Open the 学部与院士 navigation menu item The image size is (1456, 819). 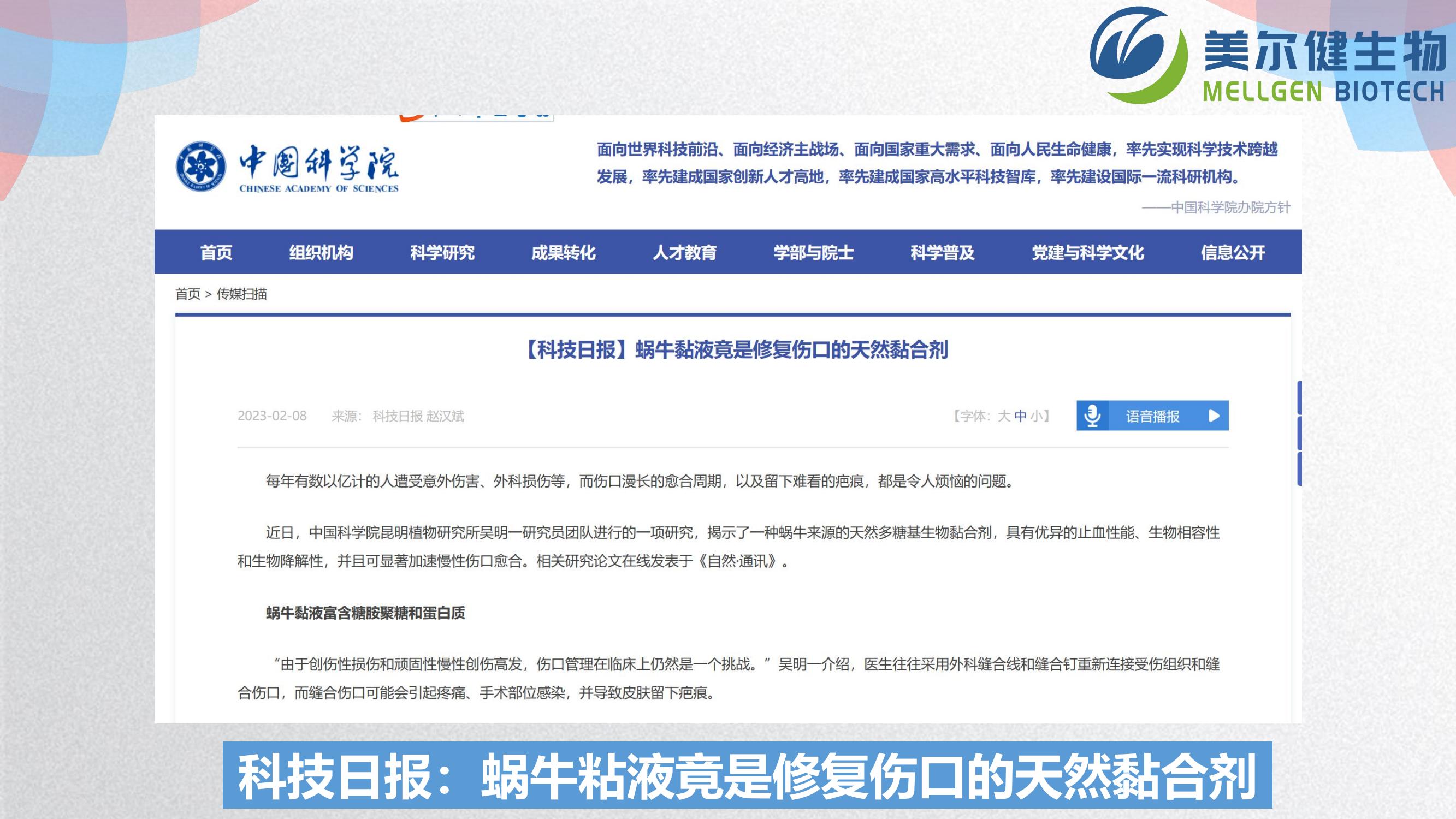tap(813, 252)
